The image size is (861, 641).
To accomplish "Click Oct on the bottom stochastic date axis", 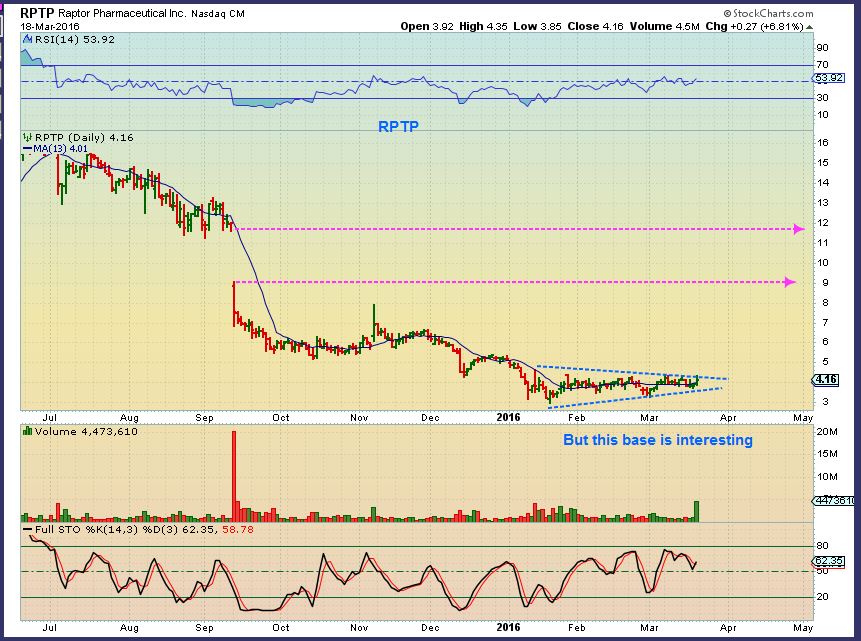I will coord(281,628).
